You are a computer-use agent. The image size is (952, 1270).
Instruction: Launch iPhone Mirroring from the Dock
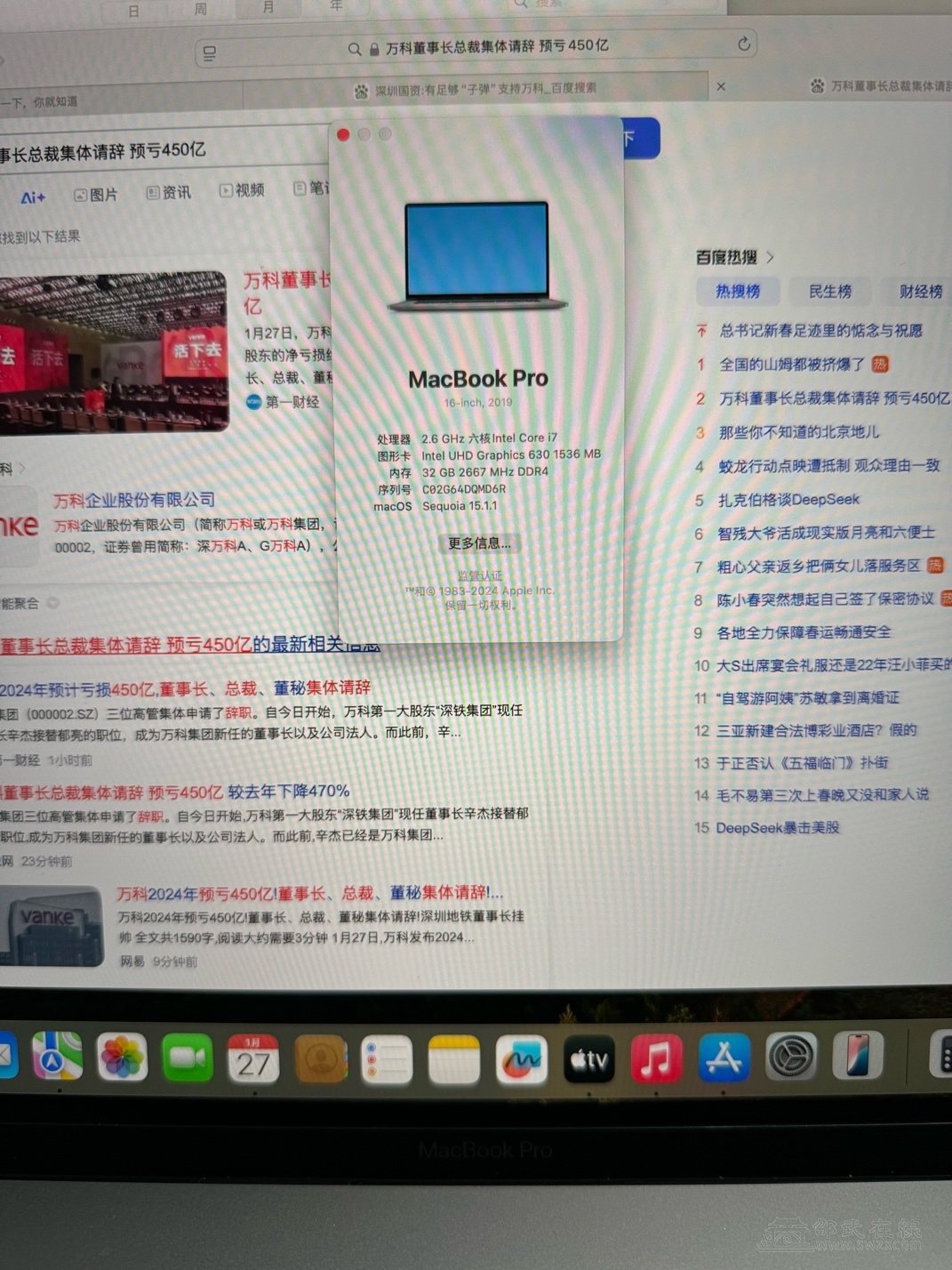click(858, 1056)
